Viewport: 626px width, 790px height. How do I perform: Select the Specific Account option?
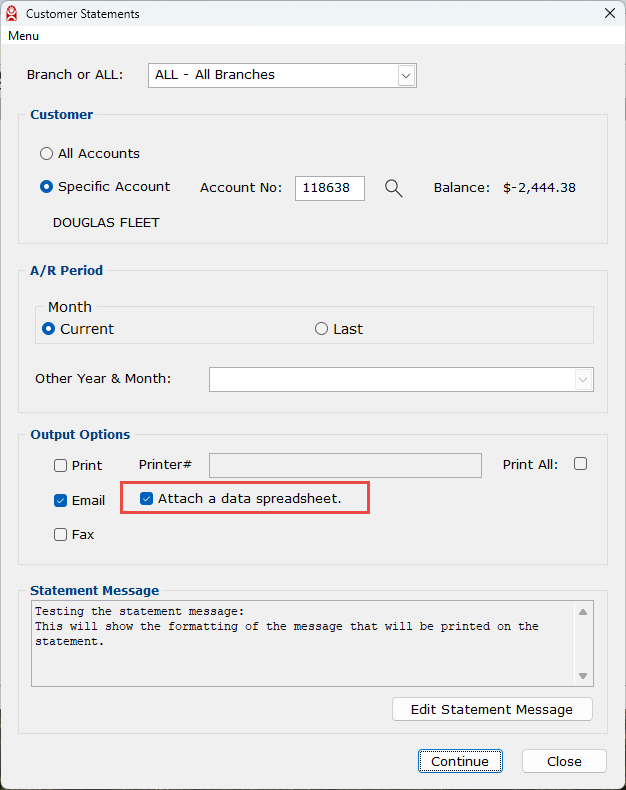(x=46, y=187)
